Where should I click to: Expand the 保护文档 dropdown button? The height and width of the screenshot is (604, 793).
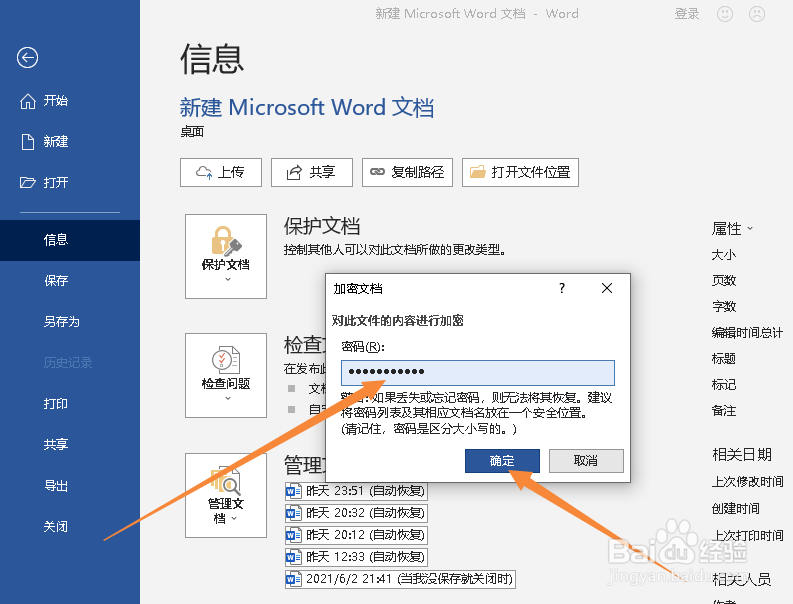[x=226, y=256]
